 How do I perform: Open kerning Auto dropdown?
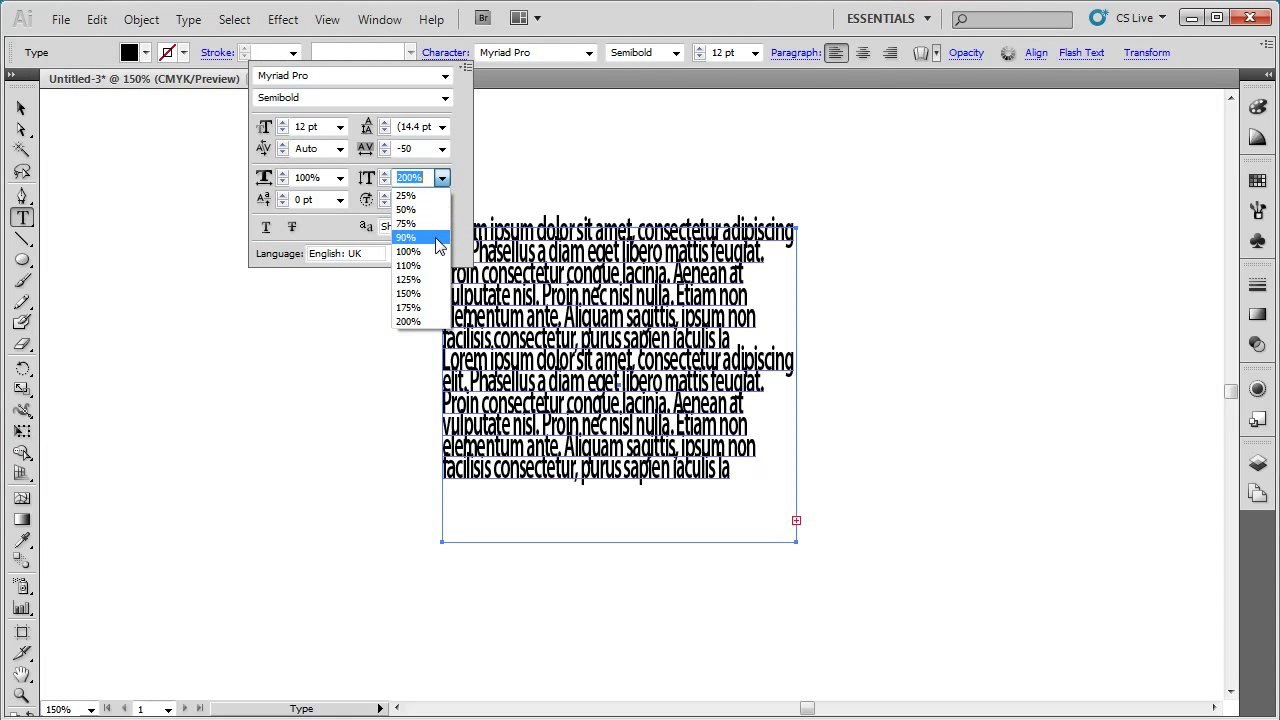click(x=340, y=149)
